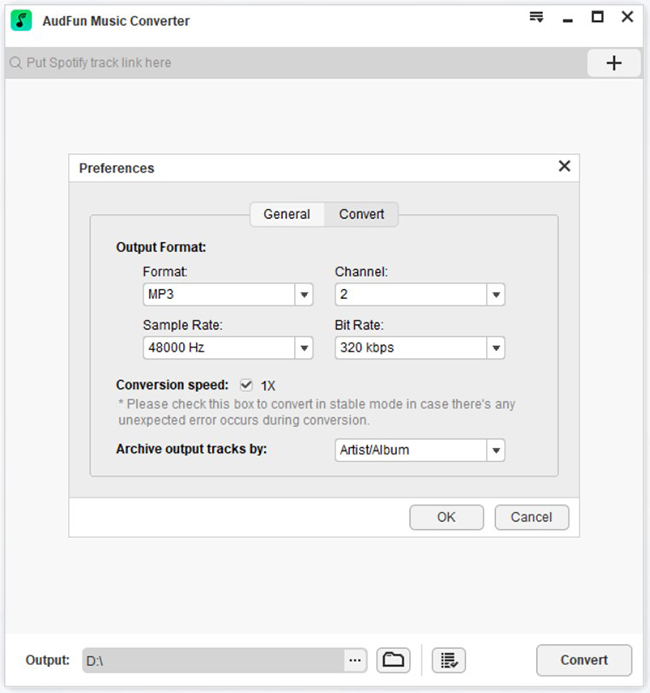Expand the Sample Rate 48000 Hz dropdown
650x693 pixels.
(x=303, y=348)
